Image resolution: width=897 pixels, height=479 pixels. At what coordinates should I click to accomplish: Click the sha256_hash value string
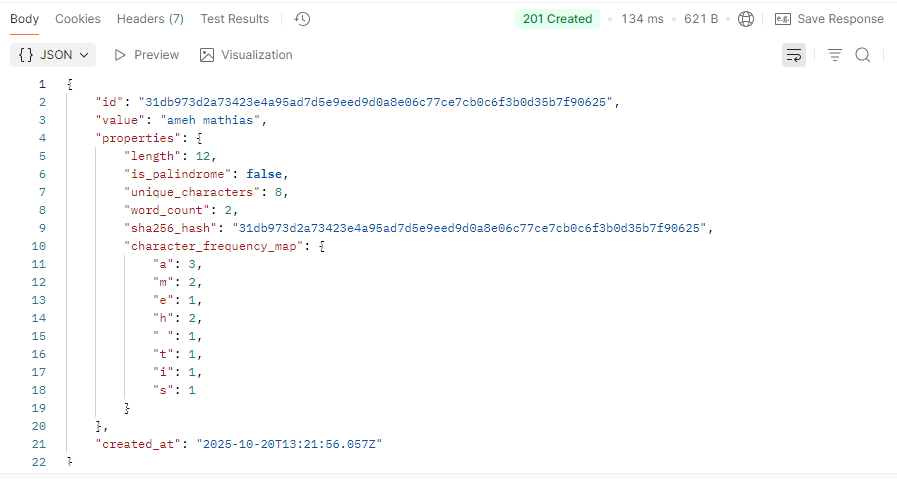[471, 228]
